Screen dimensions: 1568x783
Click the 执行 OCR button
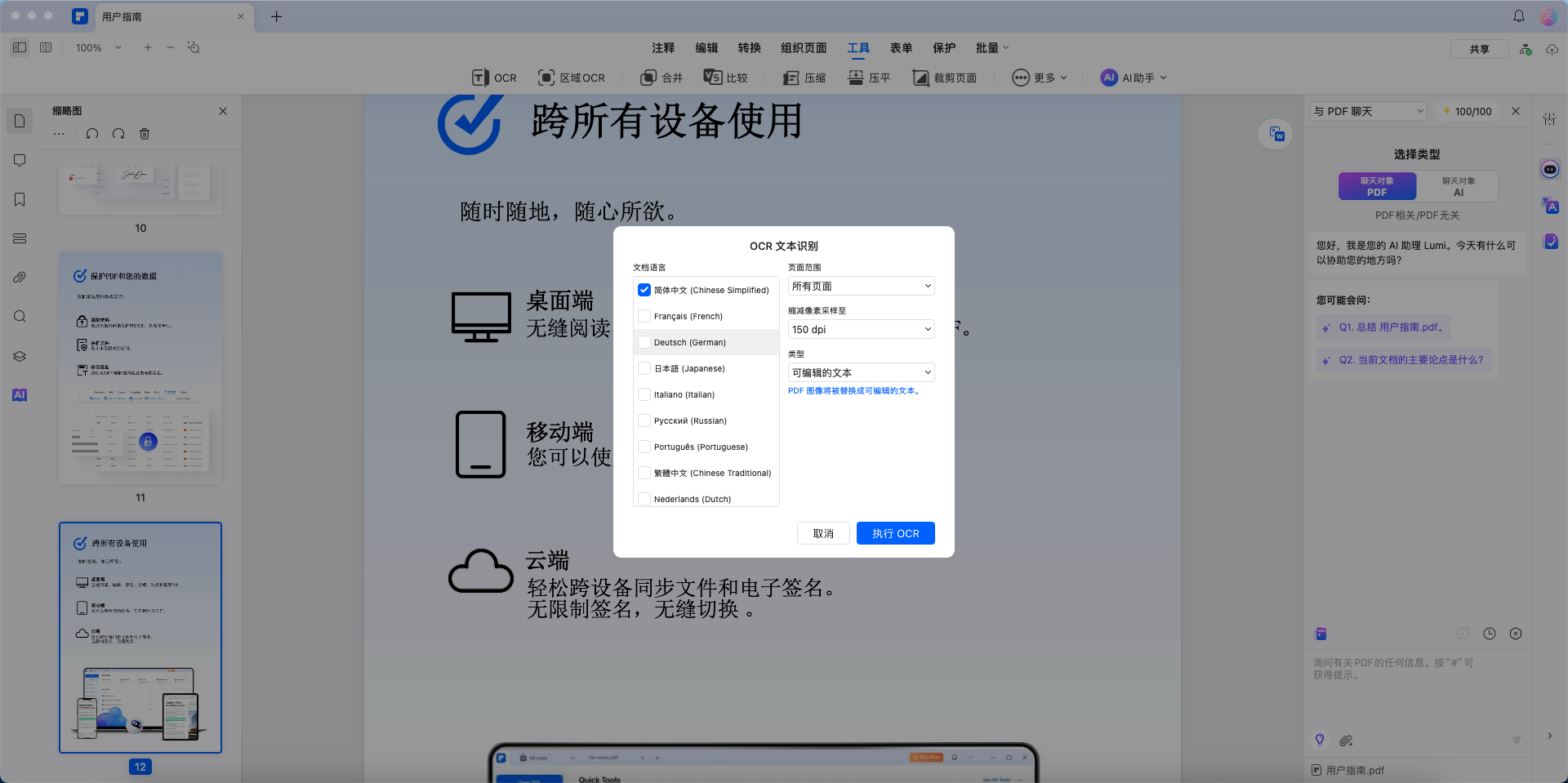(x=895, y=533)
